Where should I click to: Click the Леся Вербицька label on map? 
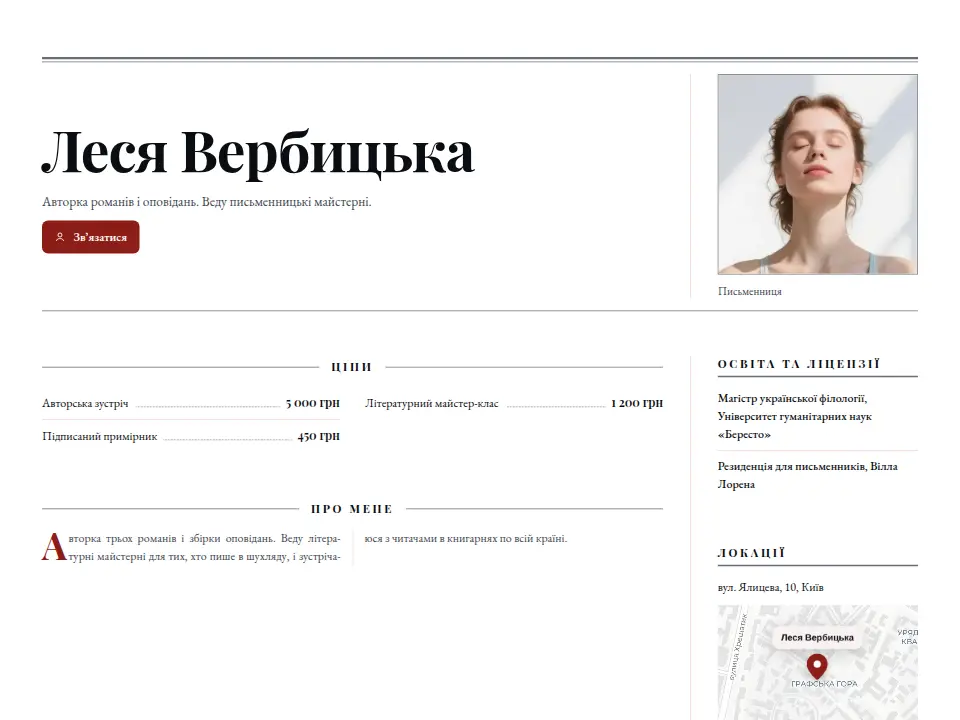(x=817, y=637)
